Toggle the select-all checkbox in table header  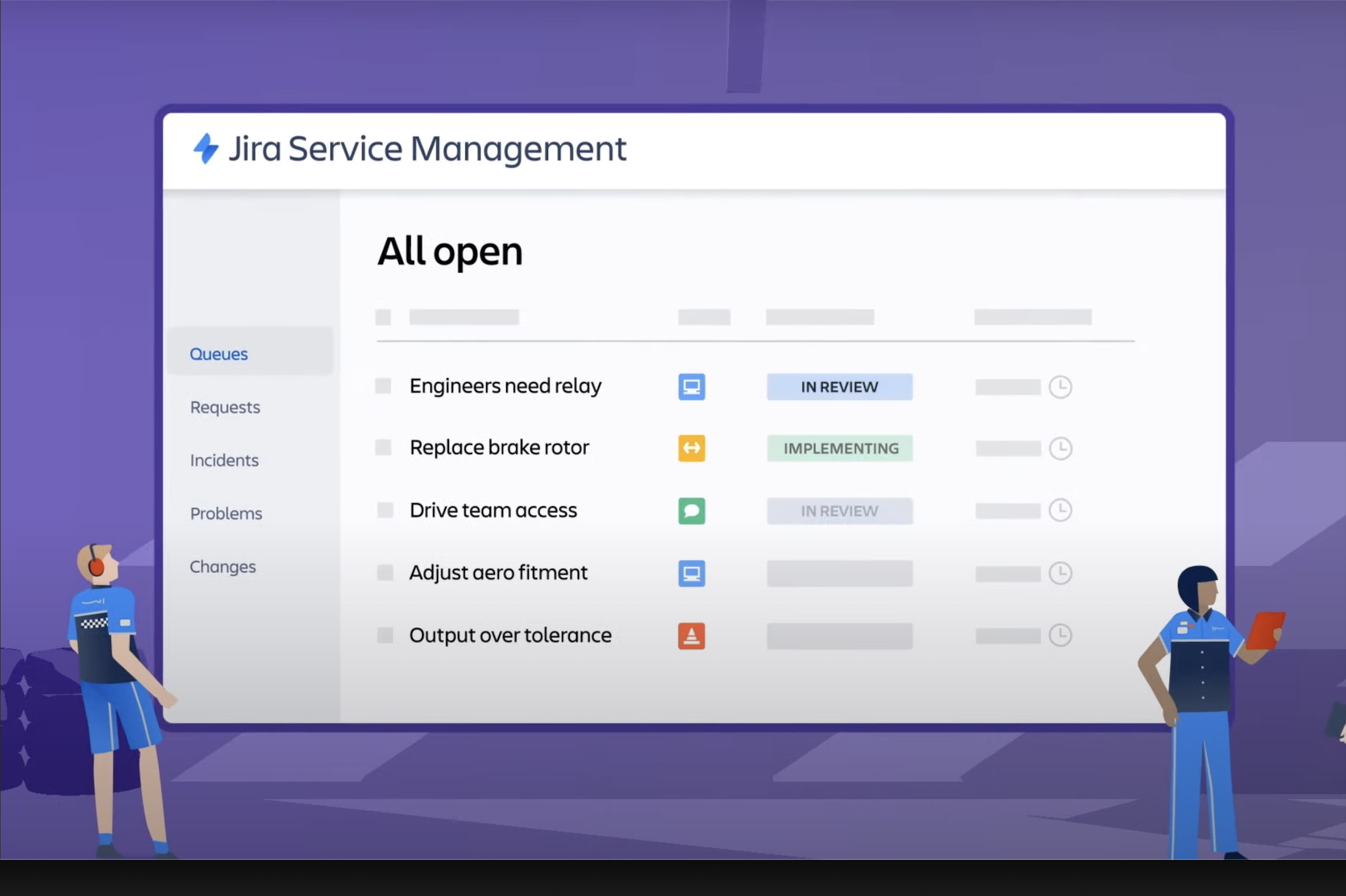point(383,317)
